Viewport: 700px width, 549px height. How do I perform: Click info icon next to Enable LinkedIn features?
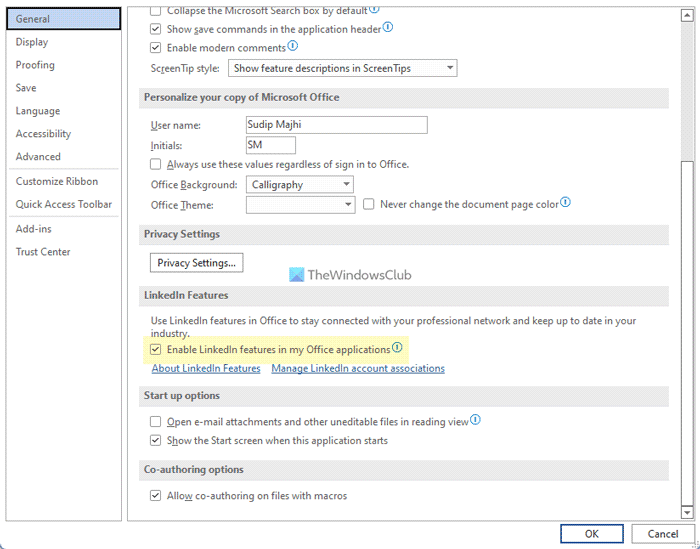(397, 348)
